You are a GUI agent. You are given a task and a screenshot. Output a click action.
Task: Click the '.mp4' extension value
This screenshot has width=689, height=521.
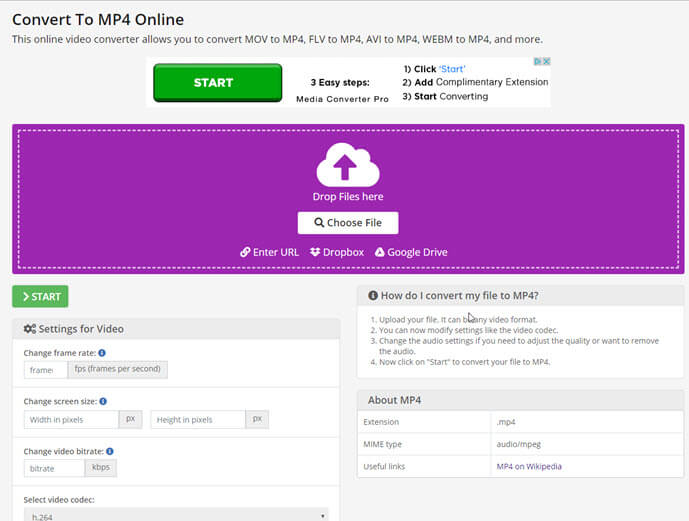click(506, 422)
